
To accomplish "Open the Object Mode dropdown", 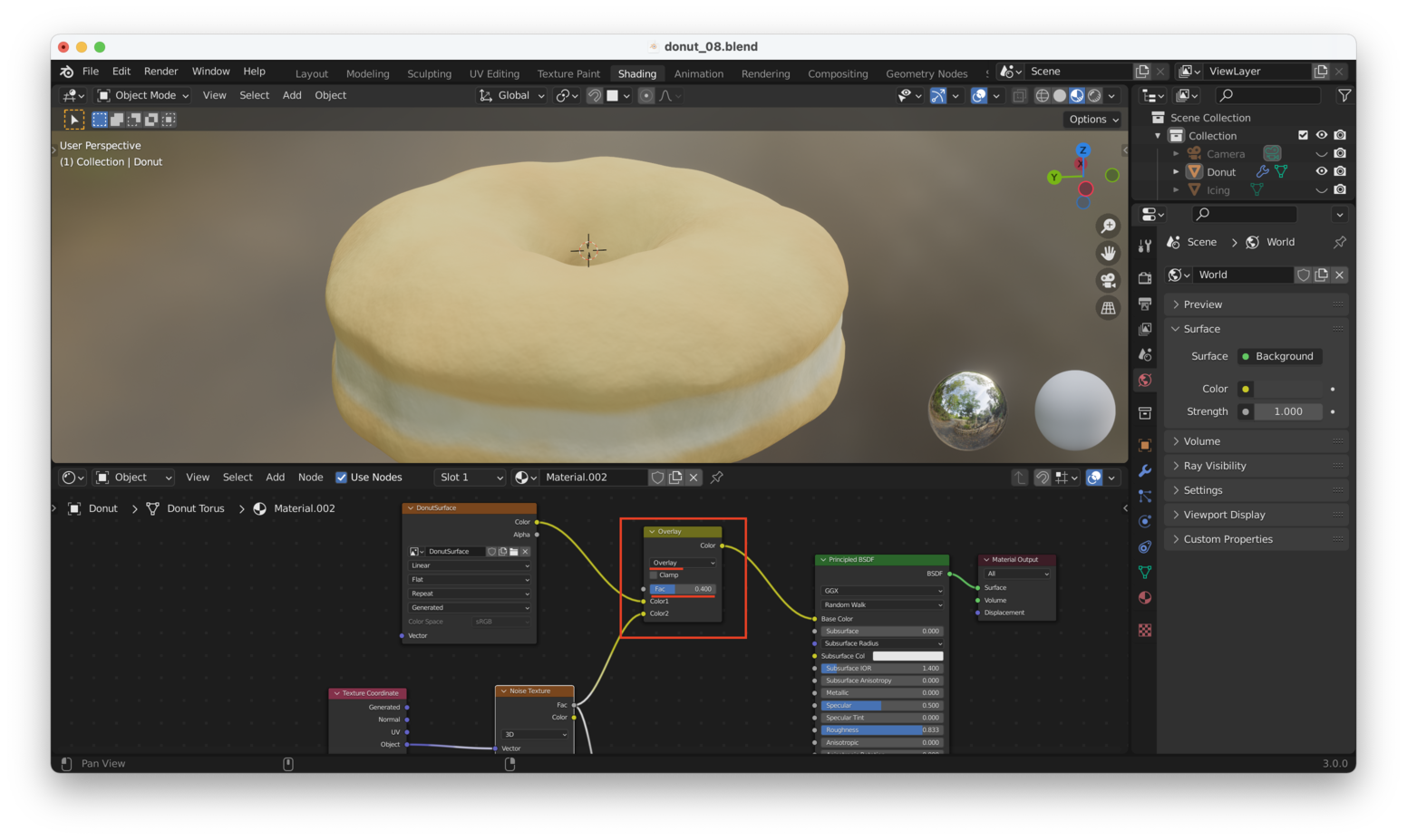I will pos(143,95).
